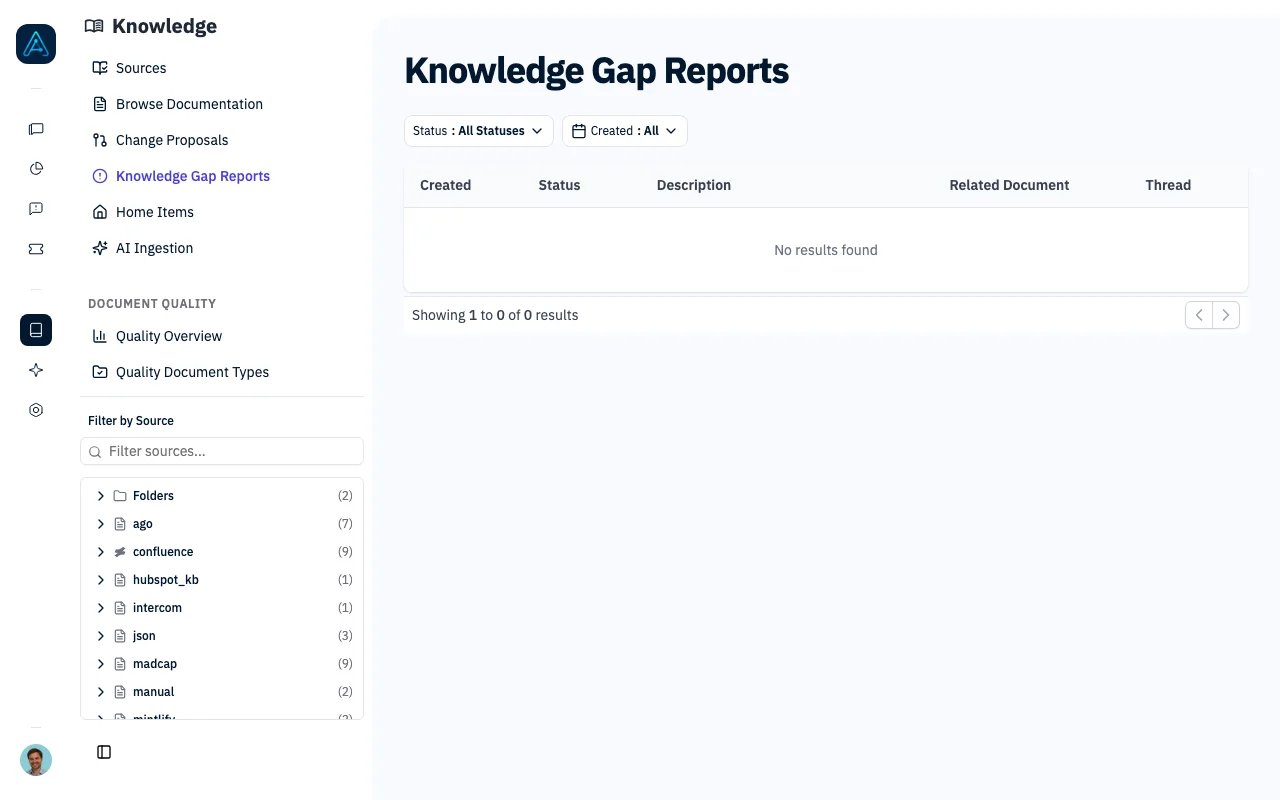Click the confluence logo icon
Viewport: 1280px width, 800px height.
tap(120, 552)
